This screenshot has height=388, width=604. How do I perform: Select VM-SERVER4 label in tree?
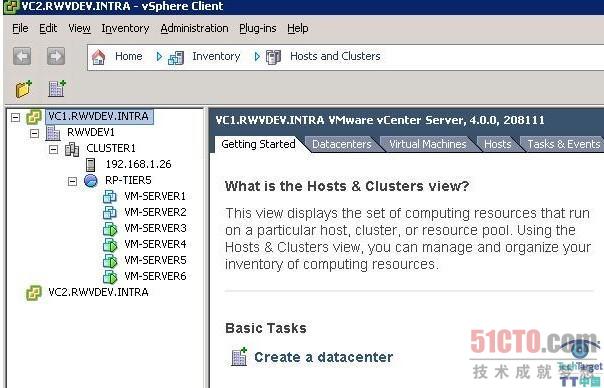(x=155, y=244)
